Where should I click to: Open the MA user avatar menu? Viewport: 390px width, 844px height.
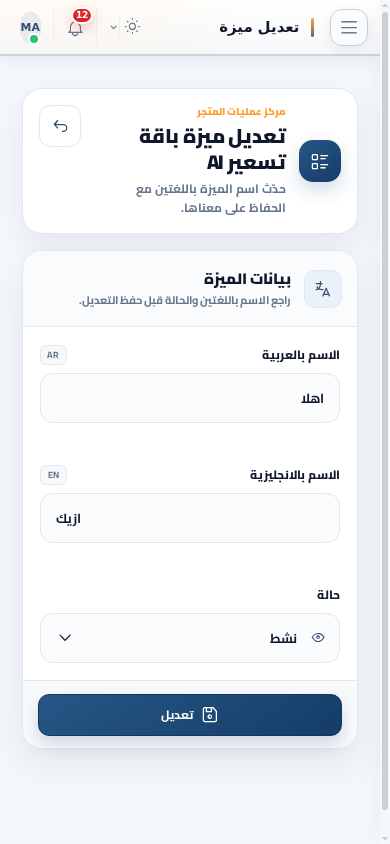tap(31, 27)
